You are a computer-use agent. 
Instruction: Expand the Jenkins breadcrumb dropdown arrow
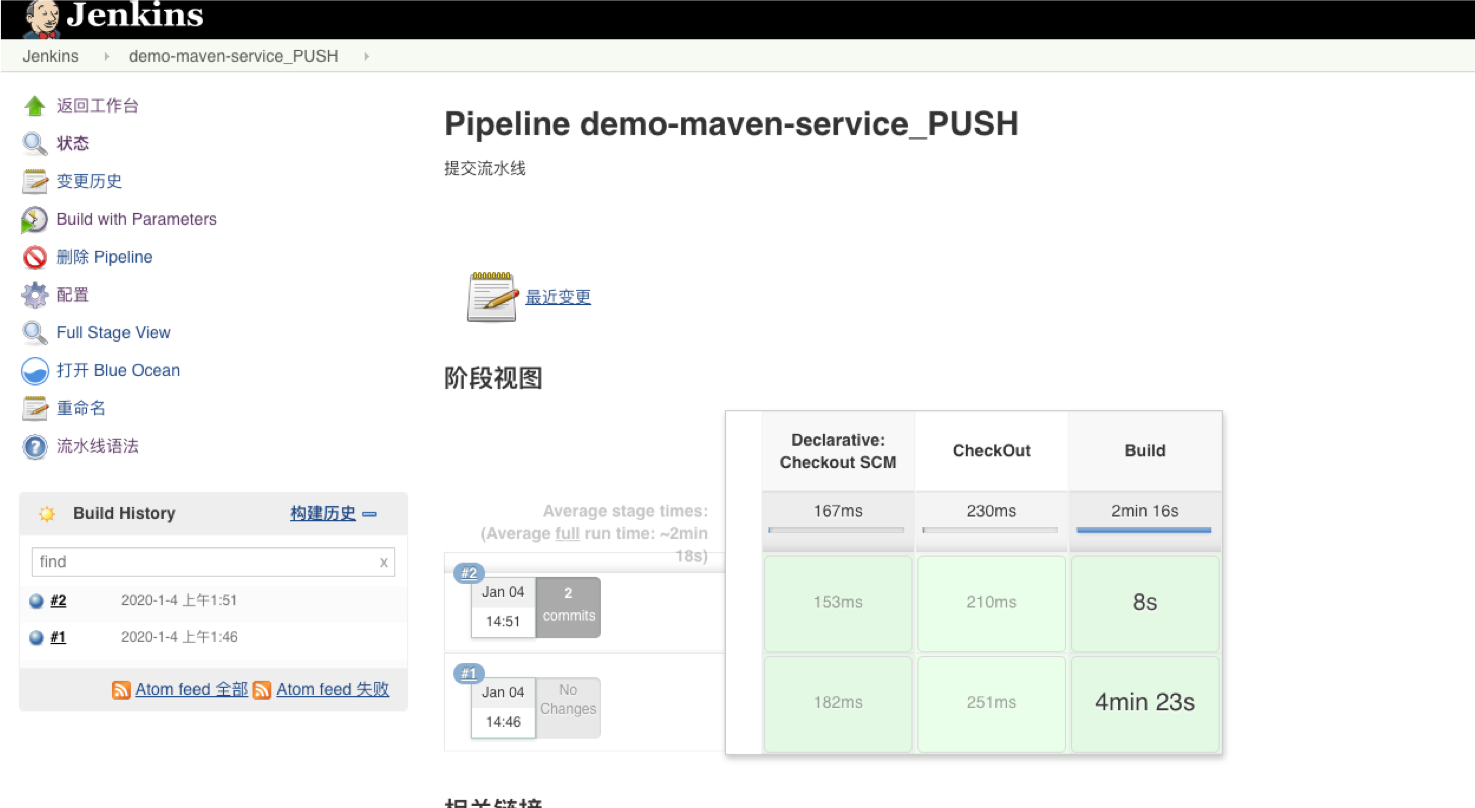[x=107, y=57]
